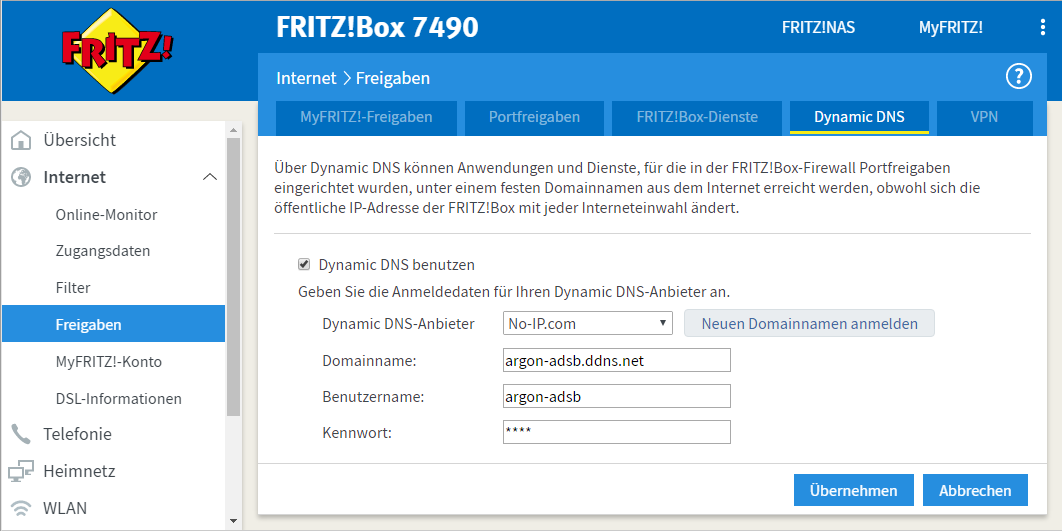Click the FRITZ! logo

pos(118,51)
